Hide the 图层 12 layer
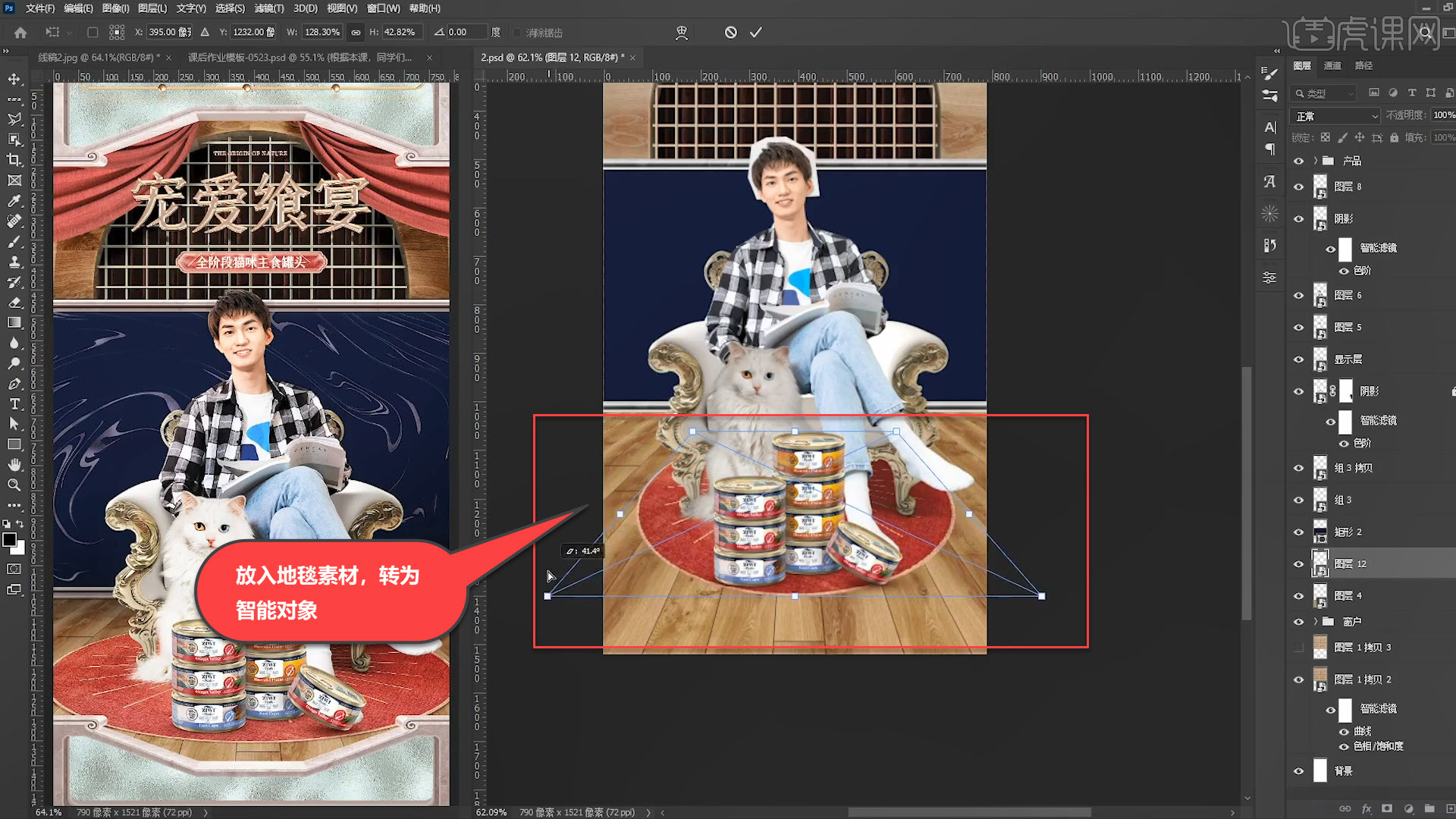This screenshot has width=1456, height=819. click(x=1298, y=564)
